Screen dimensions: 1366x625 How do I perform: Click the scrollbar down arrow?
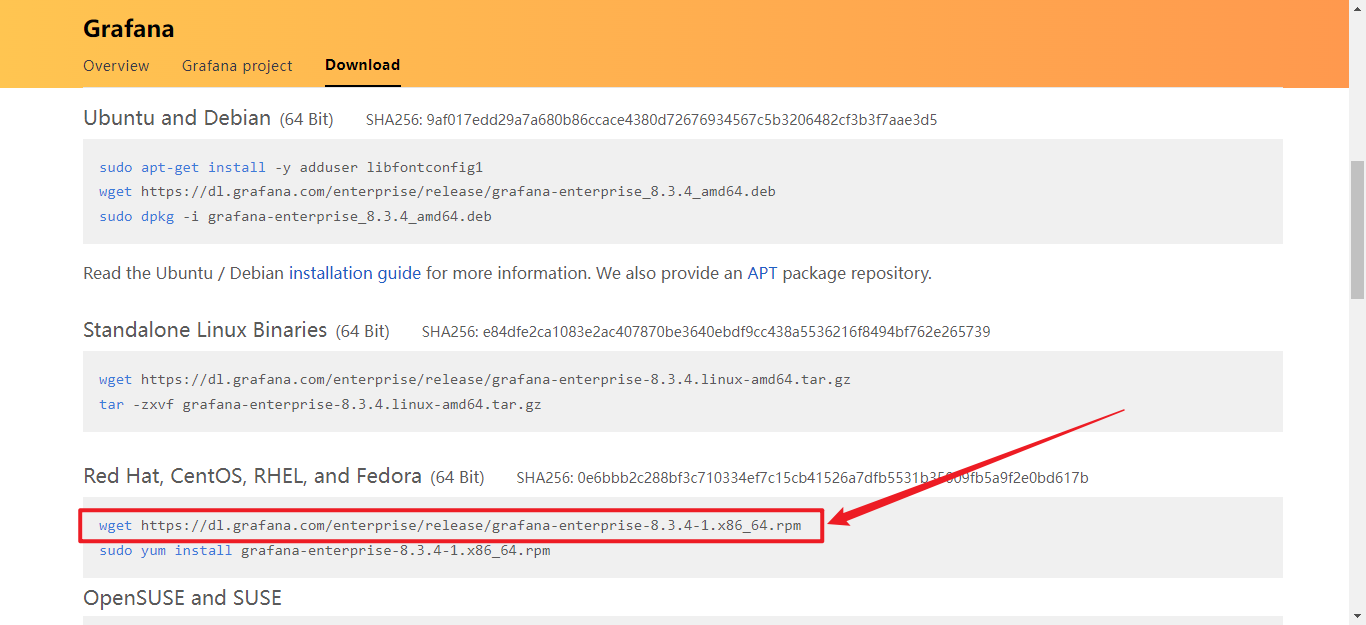click(1357, 616)
